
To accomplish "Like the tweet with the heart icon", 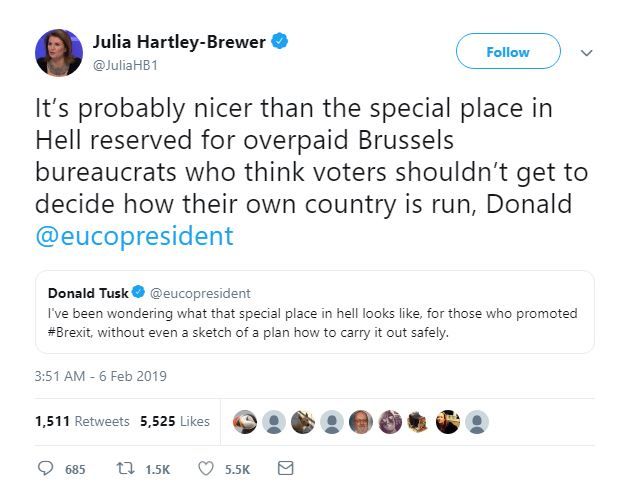I will (206, 468).
